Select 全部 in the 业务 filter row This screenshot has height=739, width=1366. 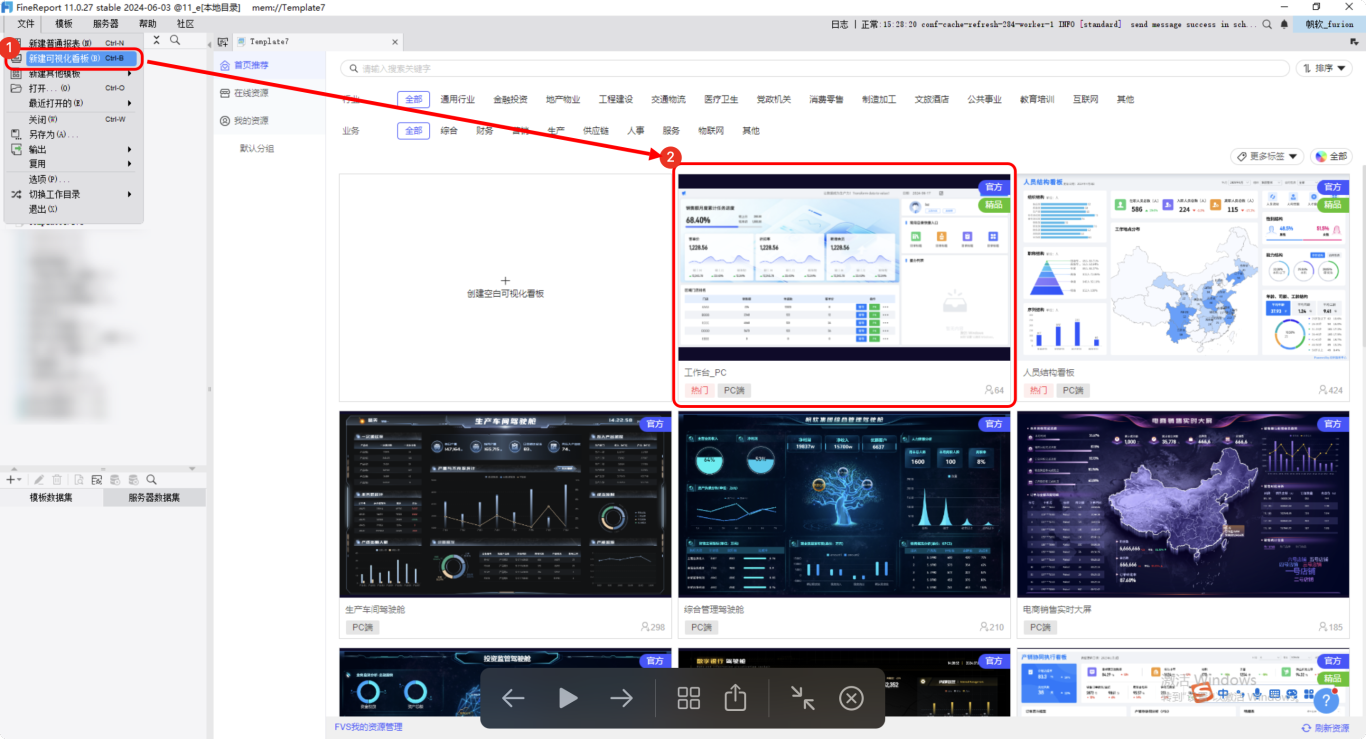[413, 130]
